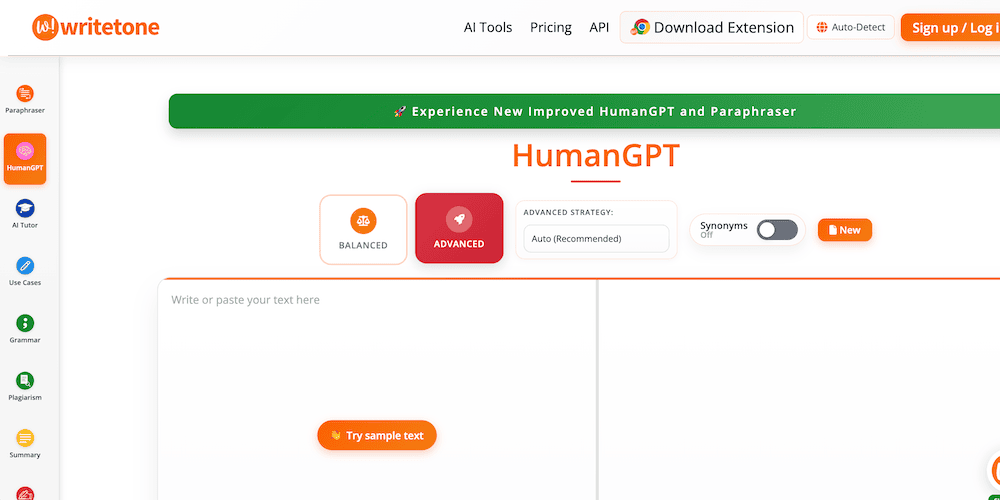The image size is (1000, 500).
Task: Click the New document button
Action: pyautogui.click(x=844, y=230)
